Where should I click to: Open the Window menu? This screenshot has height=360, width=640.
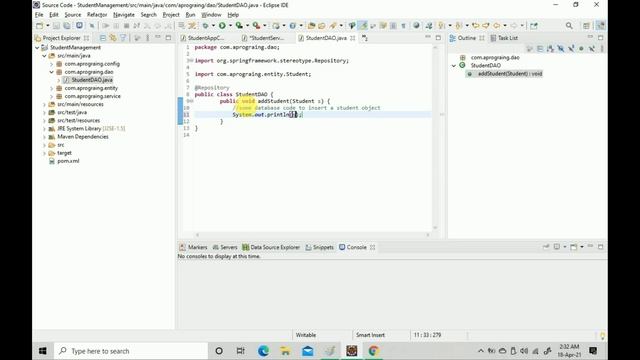click(211, 15)
